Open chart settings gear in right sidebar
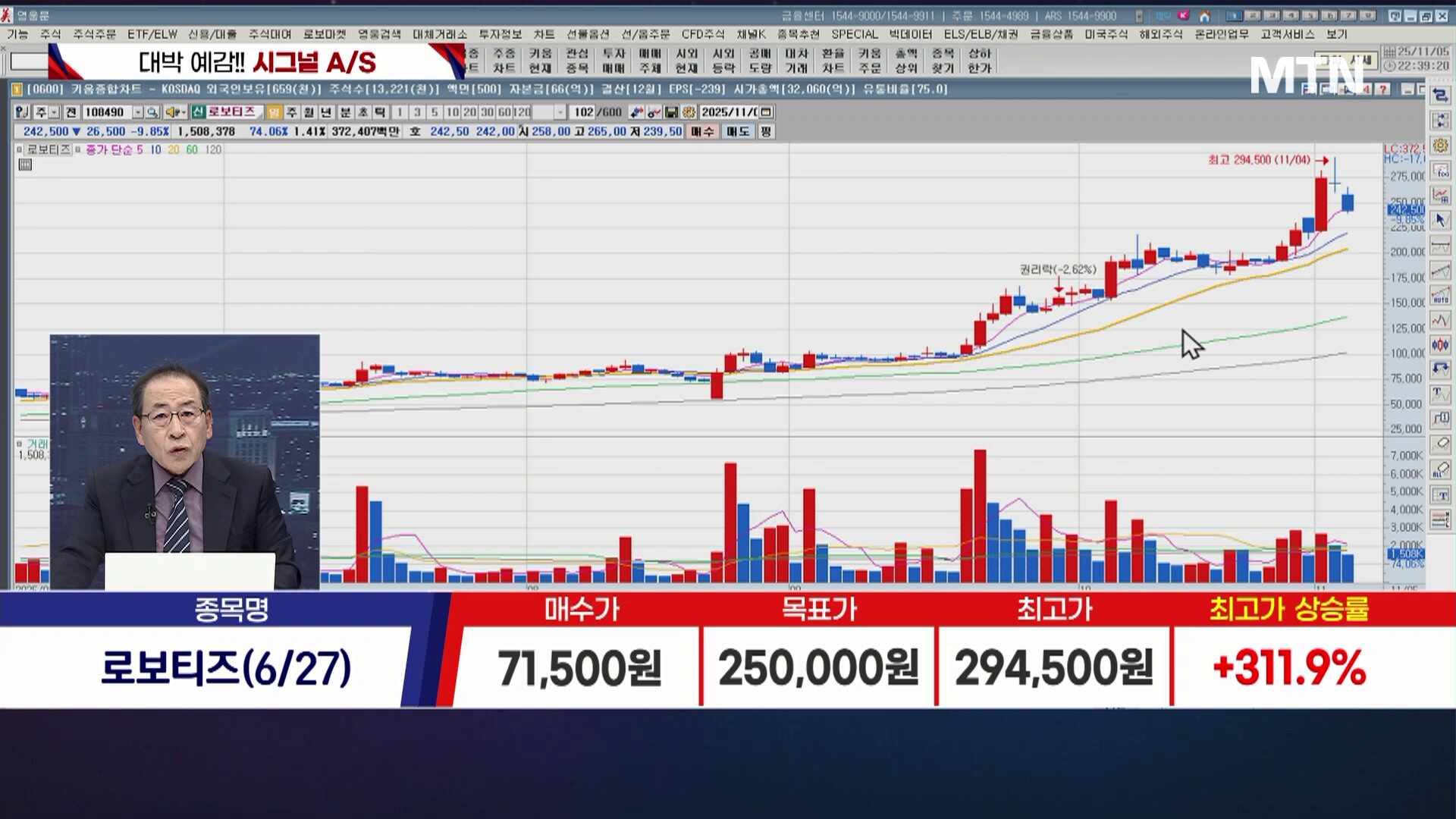The width and height of the screenshot is (1456, 819). (x=1440, y=146)
